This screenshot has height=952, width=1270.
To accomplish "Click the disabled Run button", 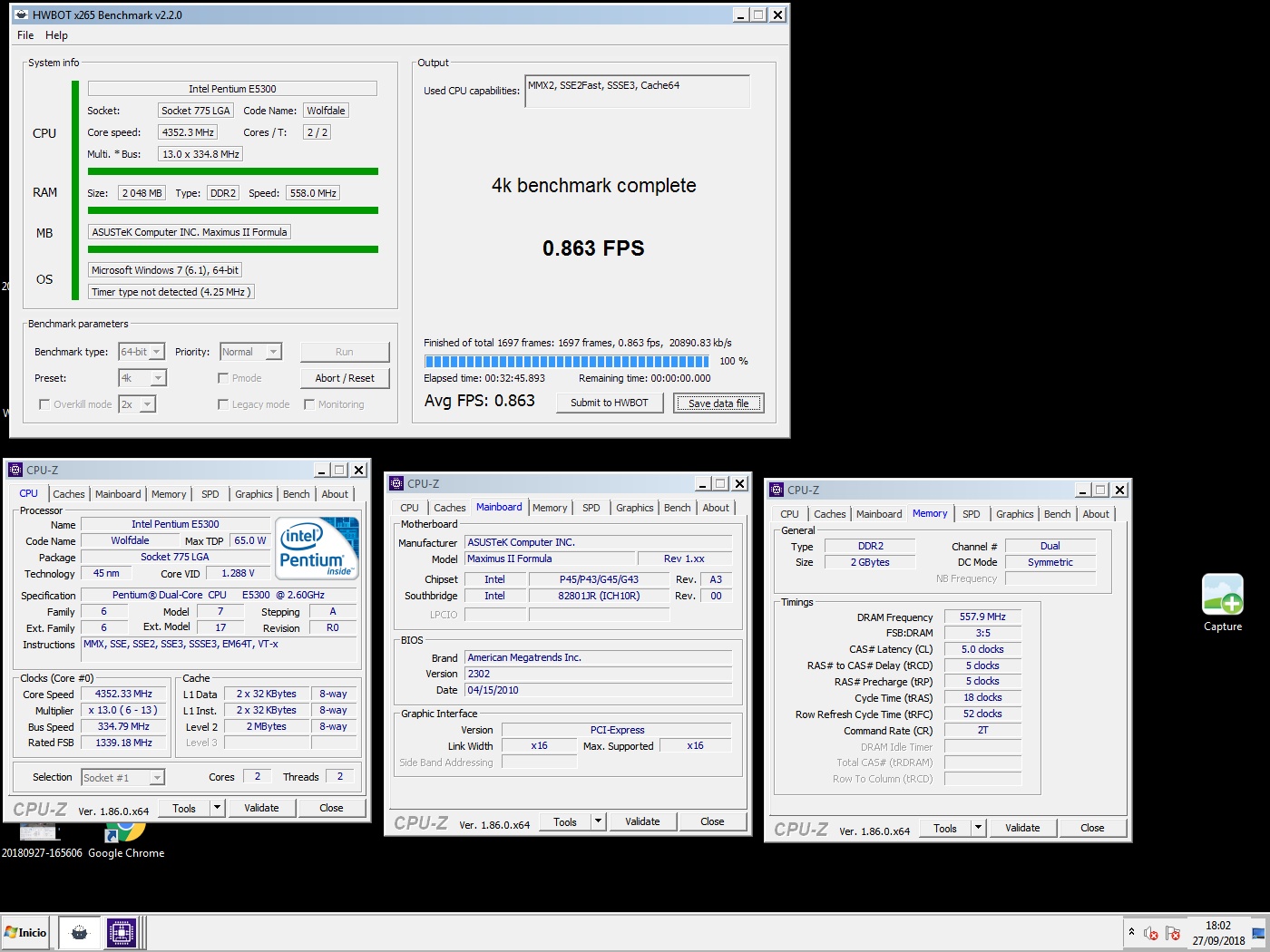I will pyautogui.click(x=345, y=352).
